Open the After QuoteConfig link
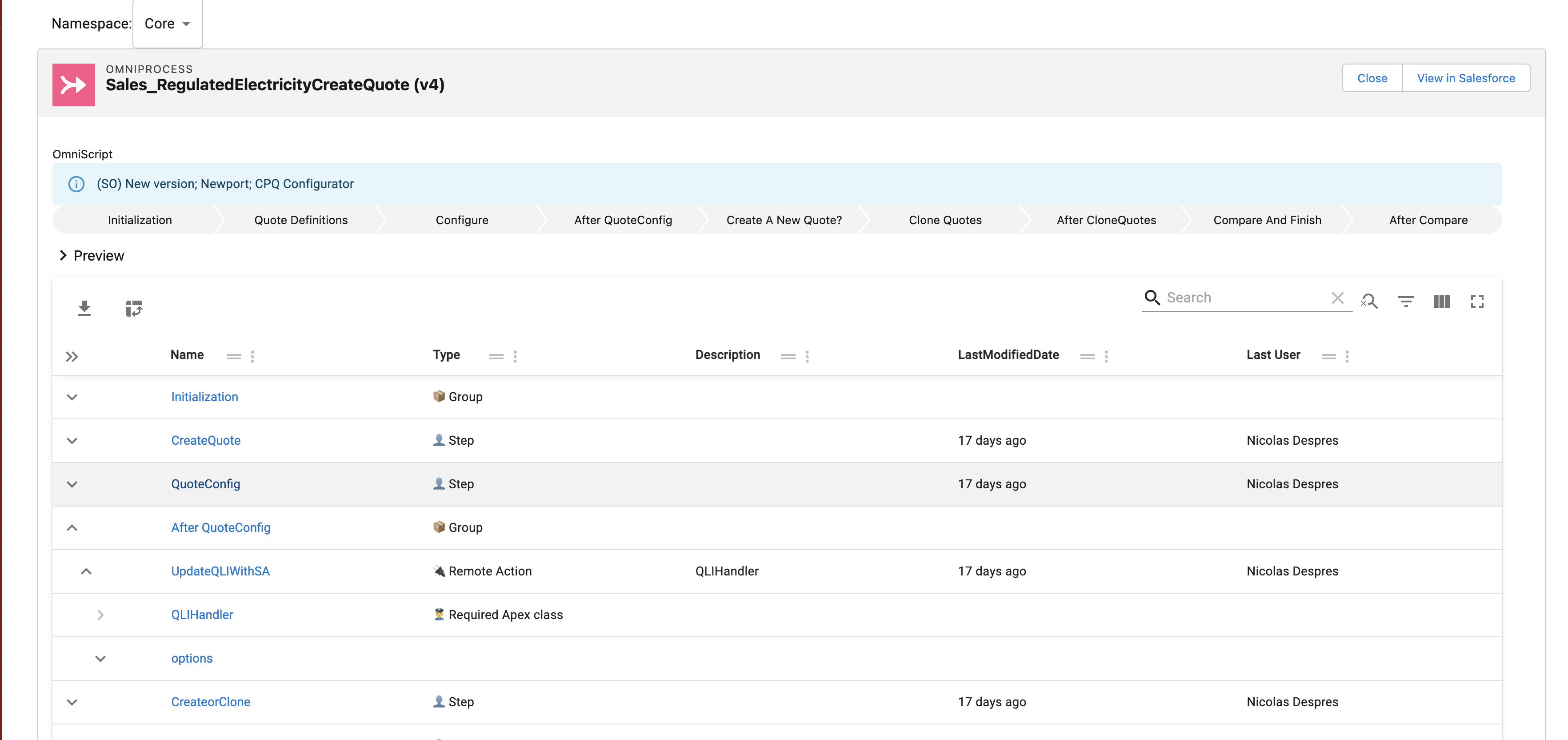The image size is (1568, 740). pos(221,527)
